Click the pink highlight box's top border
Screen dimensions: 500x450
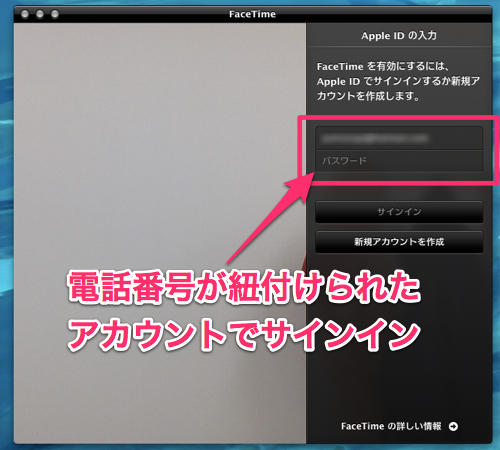(399, 118)
